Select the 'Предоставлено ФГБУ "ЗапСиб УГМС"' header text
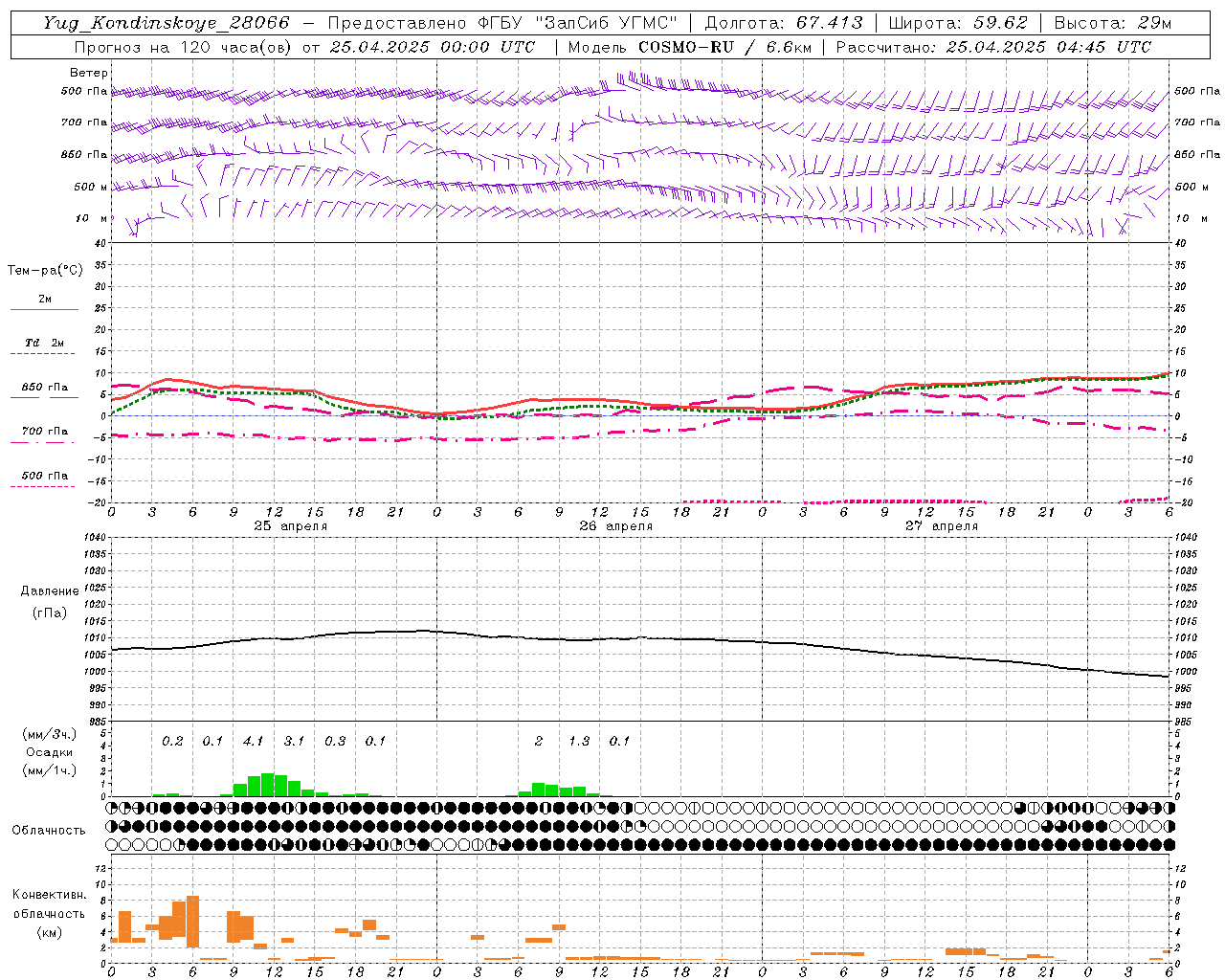This screenshot has width=1225, height=980. tap(501, 23)
